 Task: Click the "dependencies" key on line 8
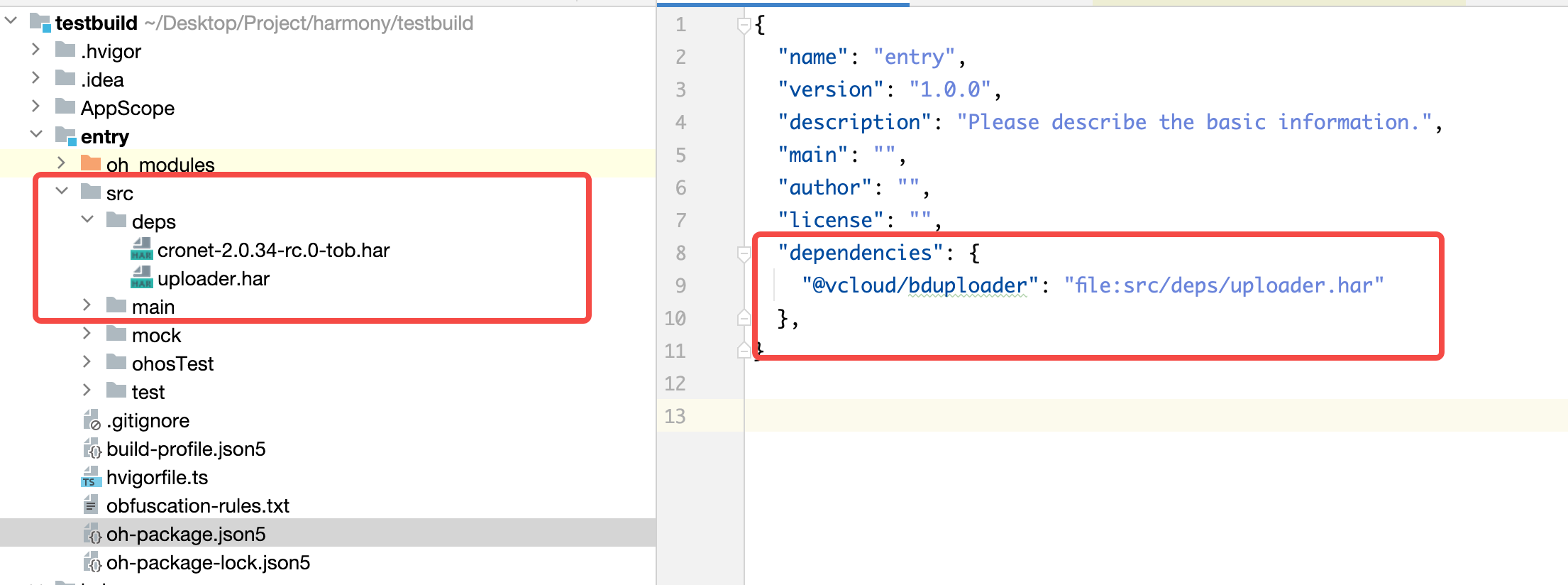pos(860,253)
